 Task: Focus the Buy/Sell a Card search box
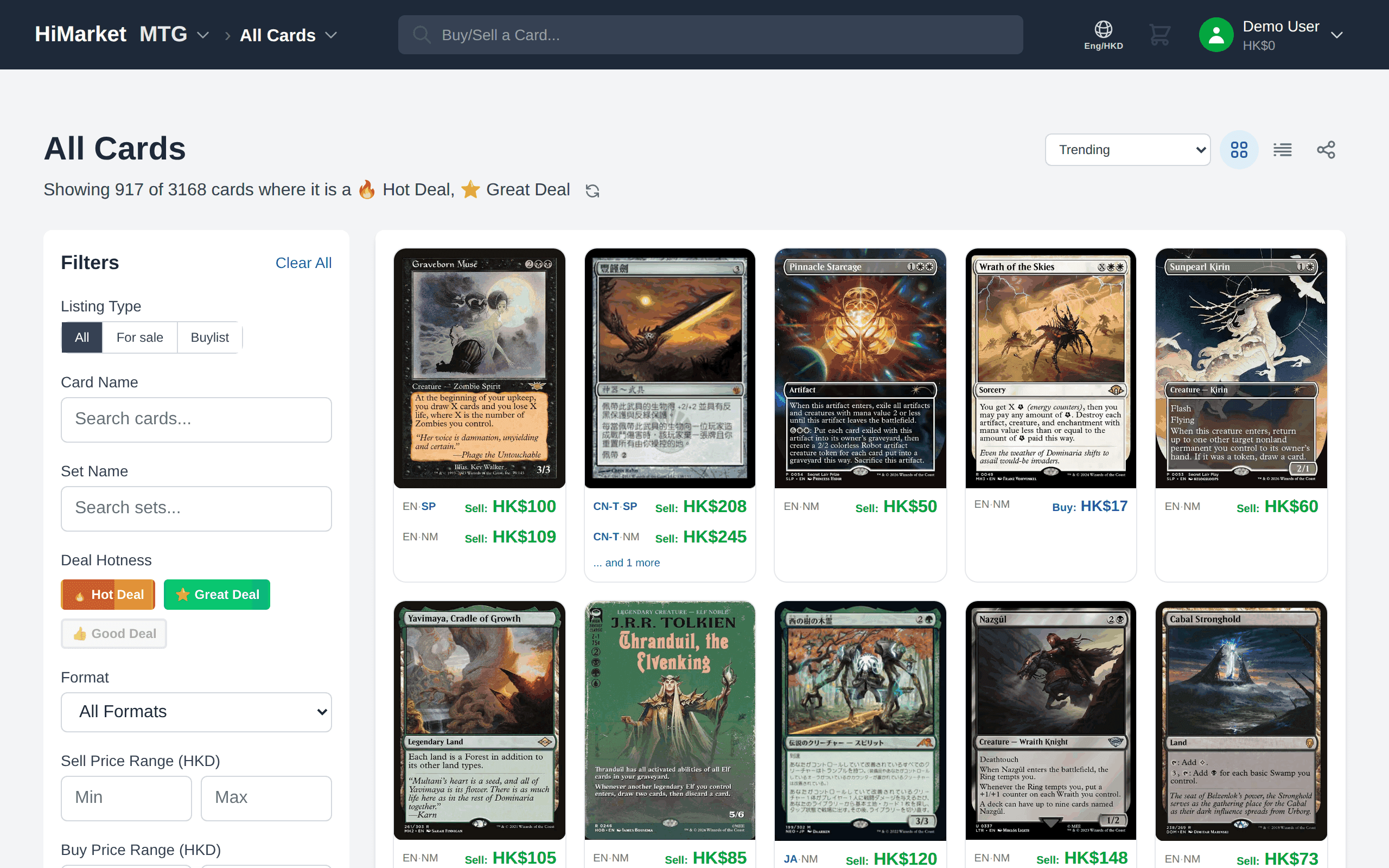[x=710, y=35]
